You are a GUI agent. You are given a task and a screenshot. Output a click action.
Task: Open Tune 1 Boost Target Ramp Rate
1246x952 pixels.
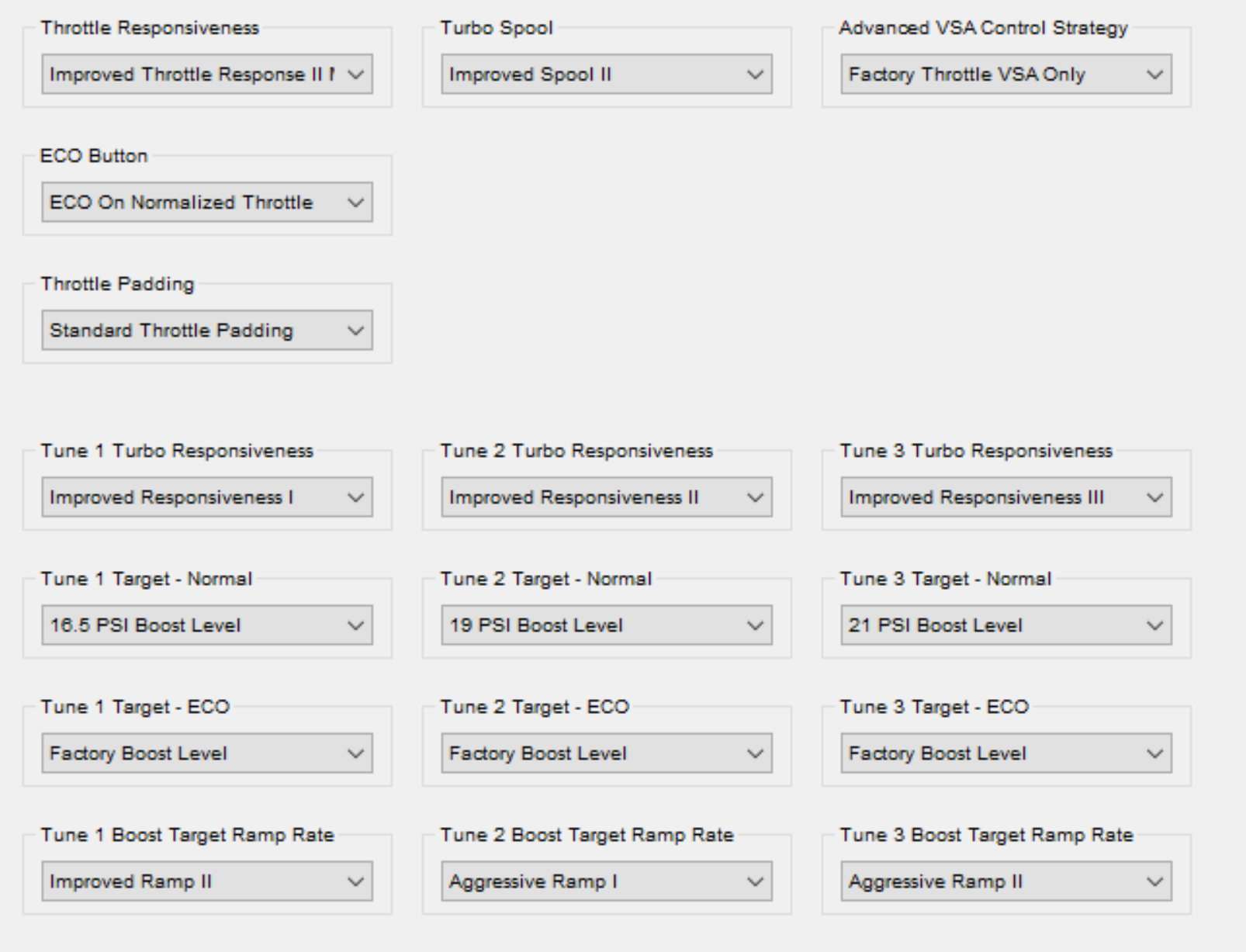tap(207, 881)
